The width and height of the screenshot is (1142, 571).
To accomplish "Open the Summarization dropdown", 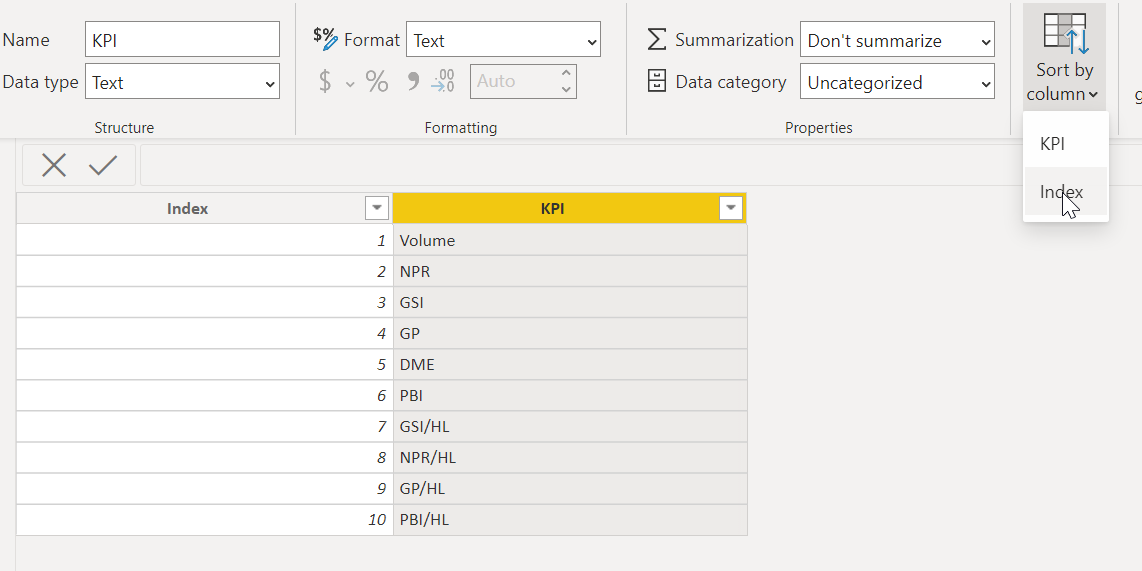I will pyautogui.click(x=897, y=39).
